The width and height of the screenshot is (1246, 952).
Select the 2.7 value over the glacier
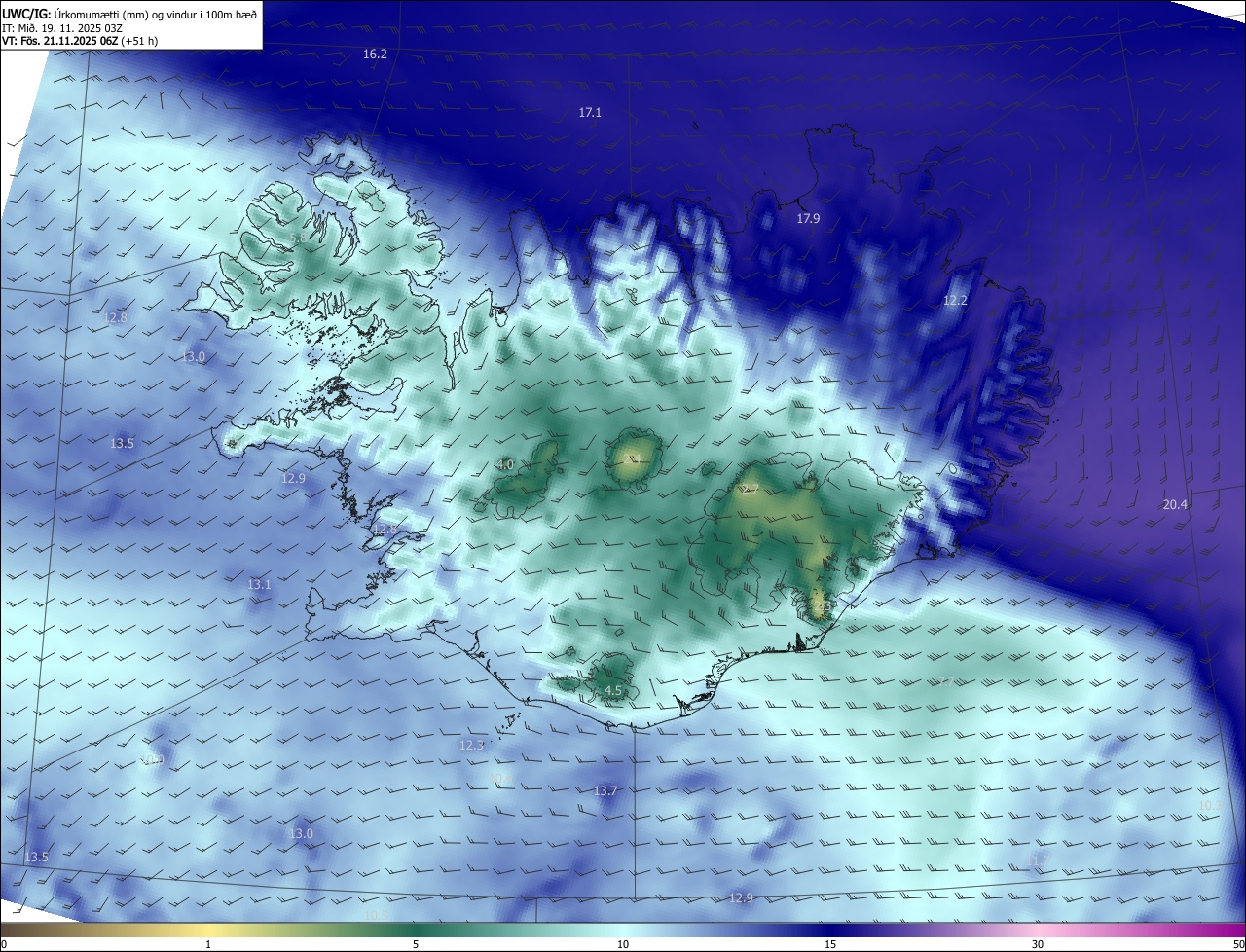tap(750, 489)
